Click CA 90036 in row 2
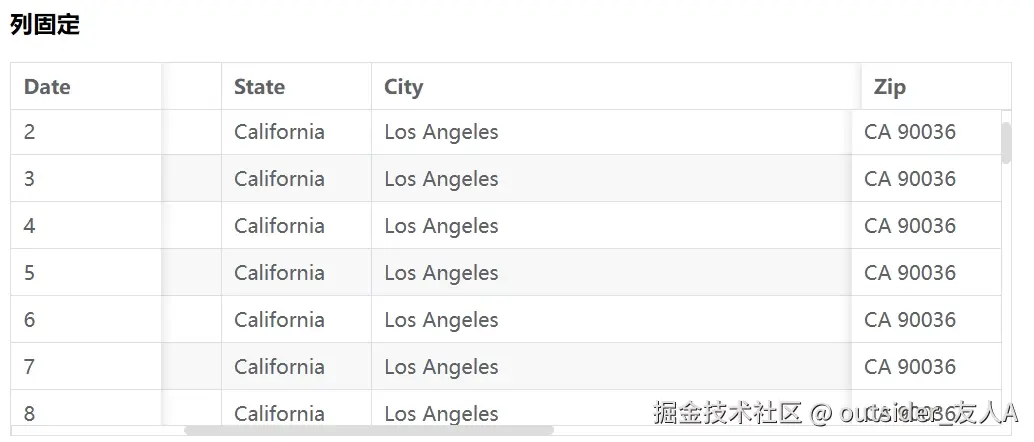Viewport: 1034px width, 442px height. point(910,132)
